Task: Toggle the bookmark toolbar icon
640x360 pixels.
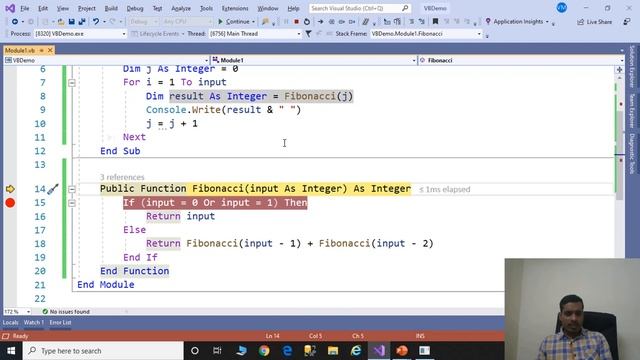Action: [435, 22]
